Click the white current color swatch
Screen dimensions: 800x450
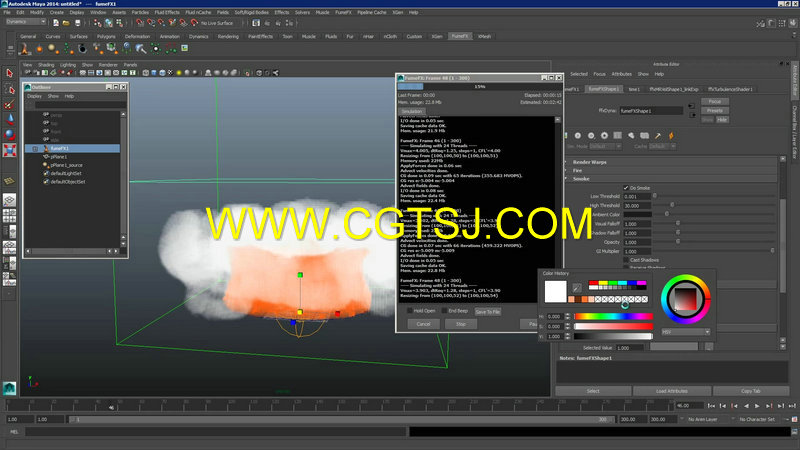(x=555, y=291)
